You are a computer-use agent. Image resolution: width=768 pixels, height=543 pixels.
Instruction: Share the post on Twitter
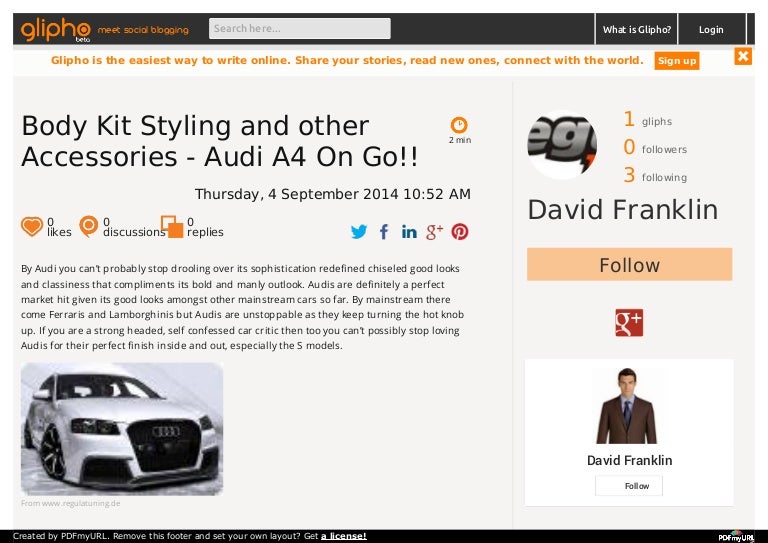(x=359, y=232)
